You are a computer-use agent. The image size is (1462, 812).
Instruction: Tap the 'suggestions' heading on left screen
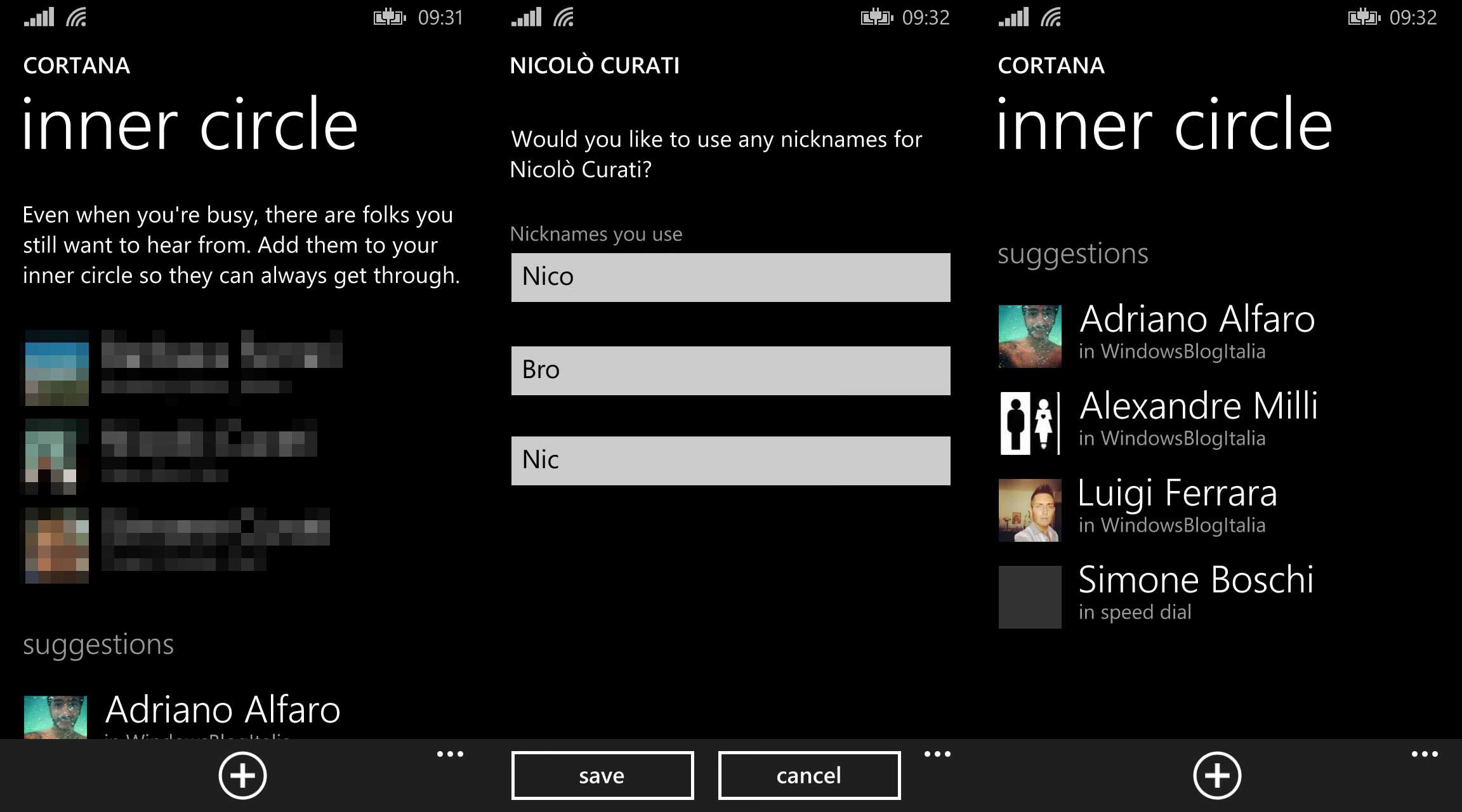pyautogui.click(x=98, y=645)
